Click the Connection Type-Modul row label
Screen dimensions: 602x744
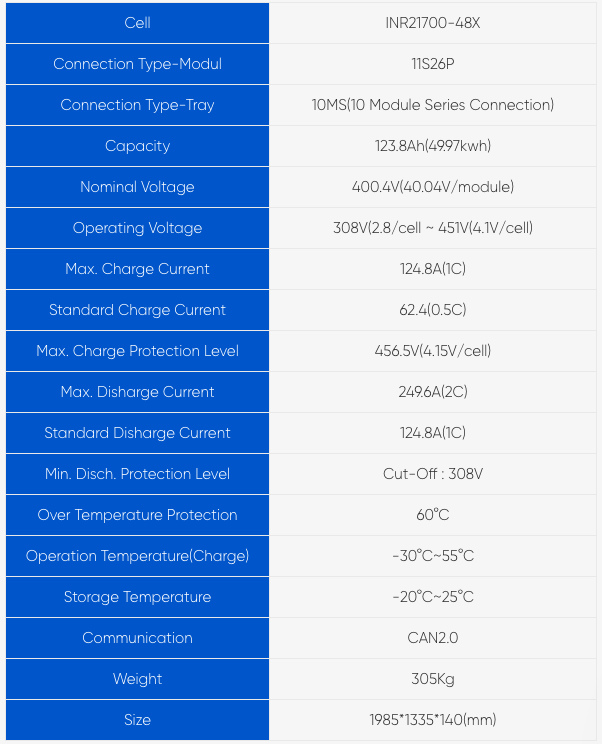coord(137,64)
